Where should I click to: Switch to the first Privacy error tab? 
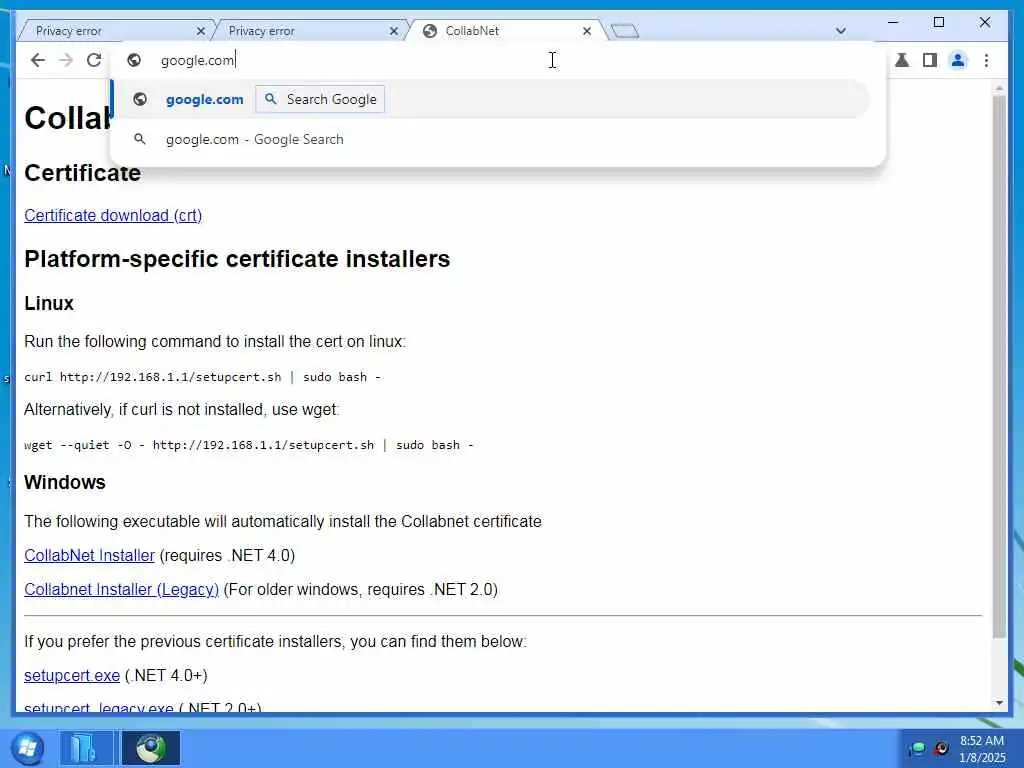114,31
